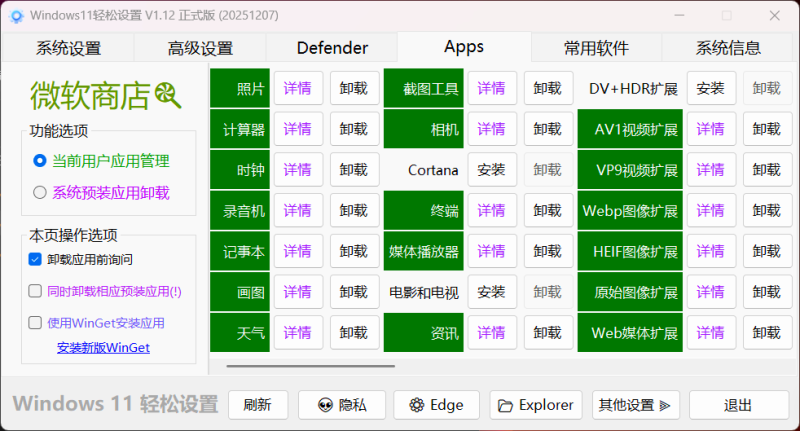
Task: View 详情 for 照片 app
Action: [x=298, y=88]
